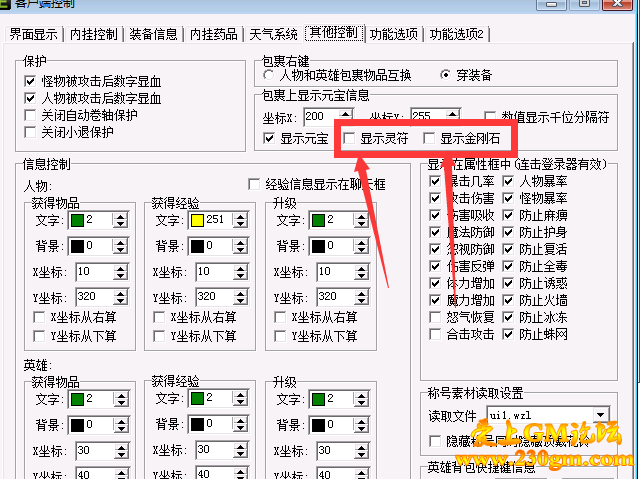Check Y坐标从下算 in 人物 升级
This screenshot has width=640, height=479.
[x=280, y=337]
